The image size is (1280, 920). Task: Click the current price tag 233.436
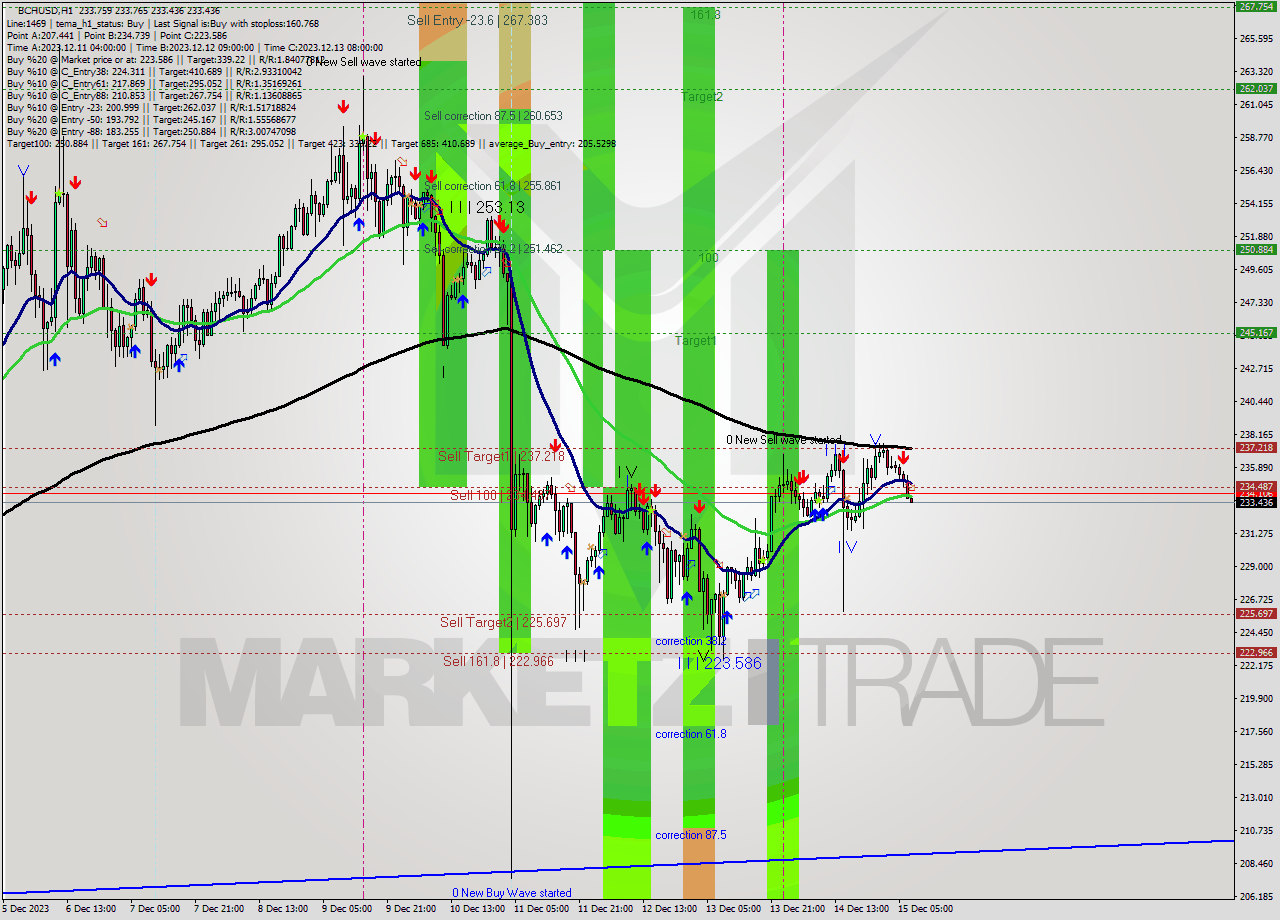pos(1256,502)
